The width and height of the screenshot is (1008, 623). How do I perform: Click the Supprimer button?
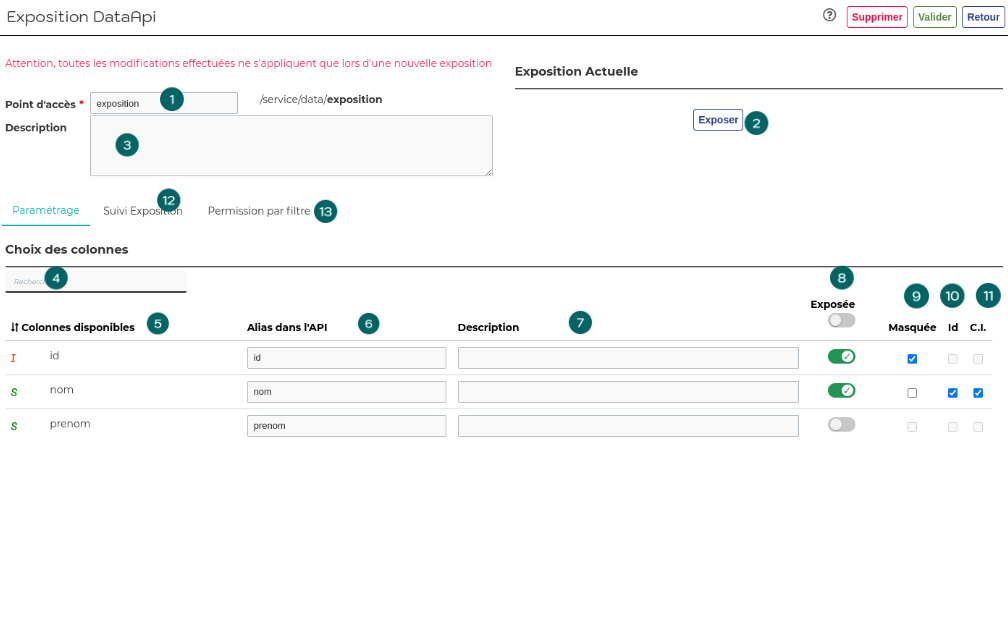point(876,16)
